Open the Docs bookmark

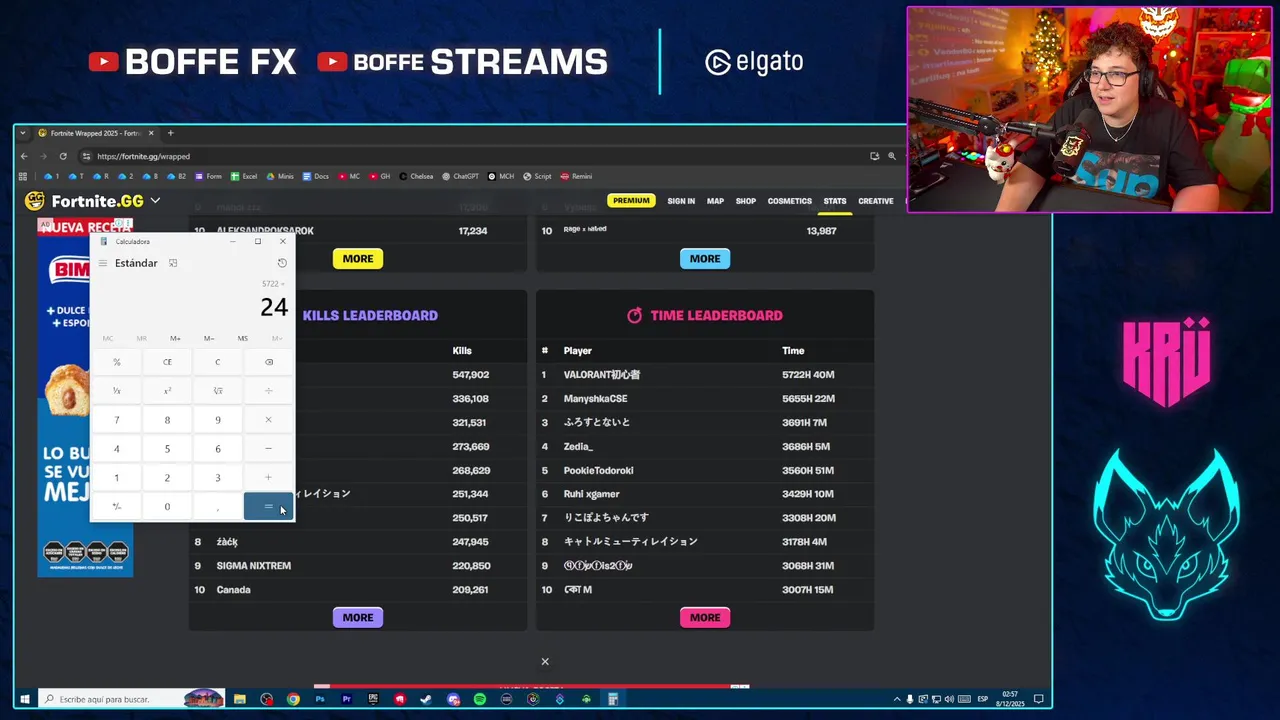pyautogui.click(x=315, y=176)
